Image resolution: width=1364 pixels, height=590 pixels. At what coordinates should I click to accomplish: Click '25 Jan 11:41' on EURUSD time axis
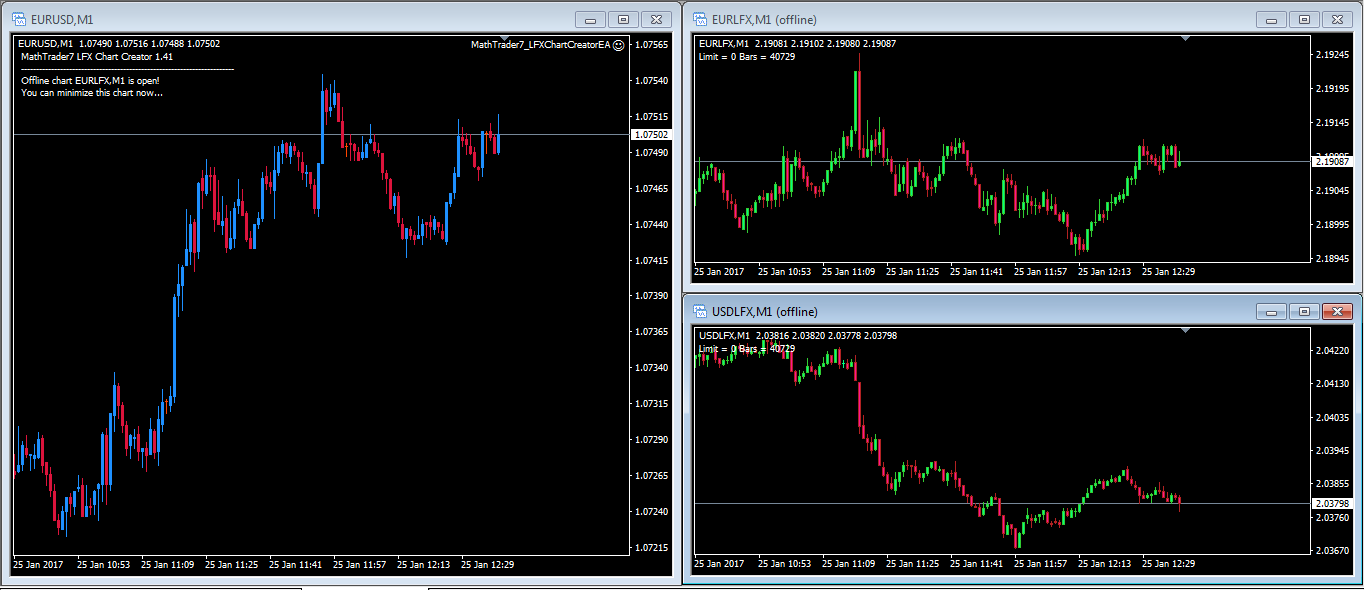coord(295,564)
